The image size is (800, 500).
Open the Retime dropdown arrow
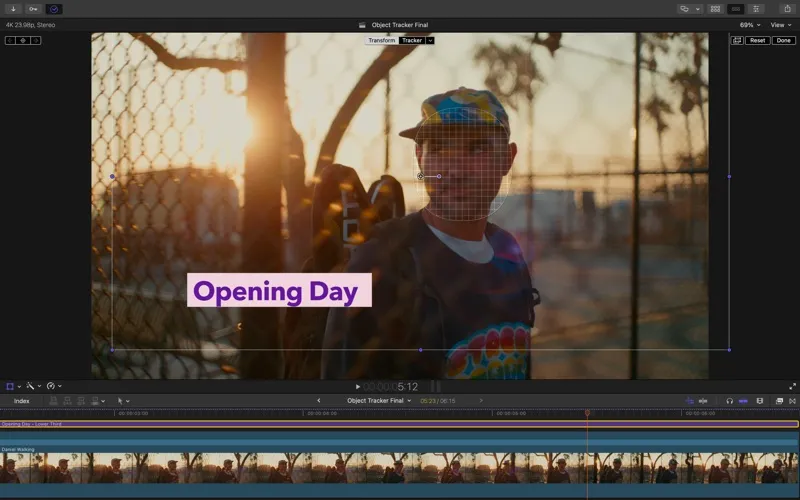[x=60, y=387]
